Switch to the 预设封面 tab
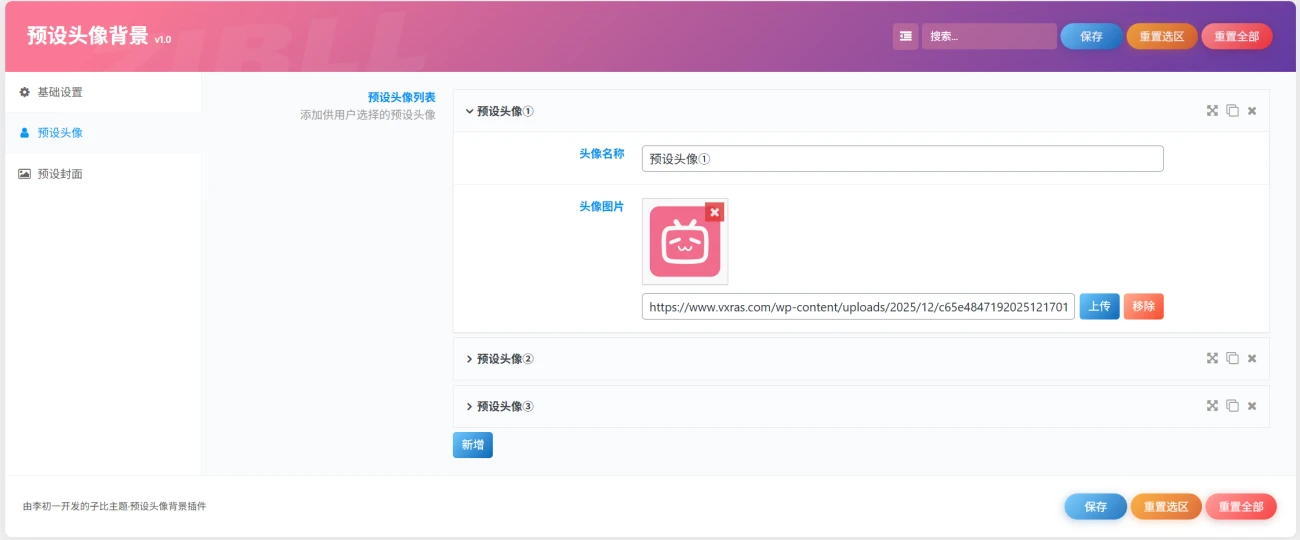 click(103, 173)
